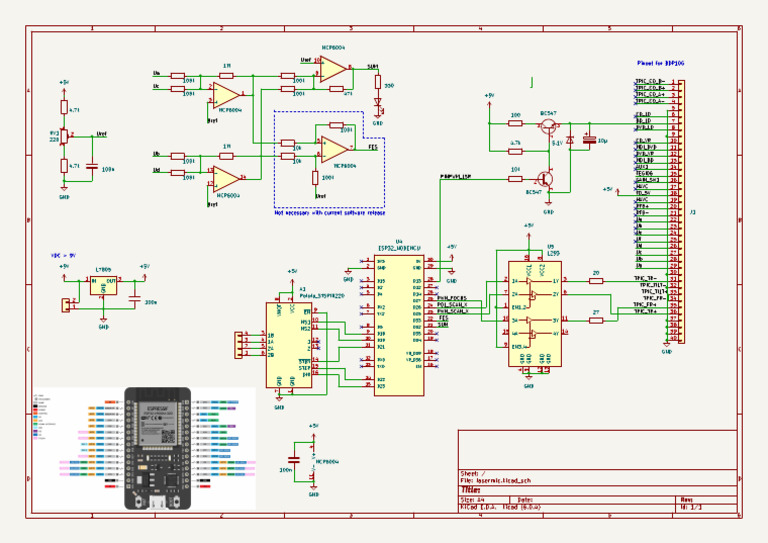
Task: Click the op-amp driving the SUM net
Action: pyautogui.click(x=333, y=70)
